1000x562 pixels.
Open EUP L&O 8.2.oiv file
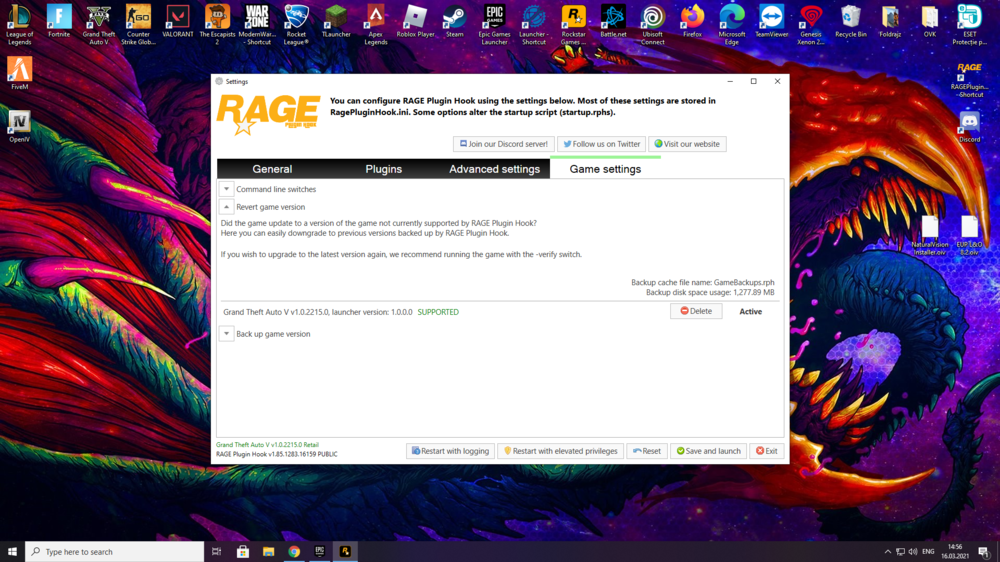(969, 236)
